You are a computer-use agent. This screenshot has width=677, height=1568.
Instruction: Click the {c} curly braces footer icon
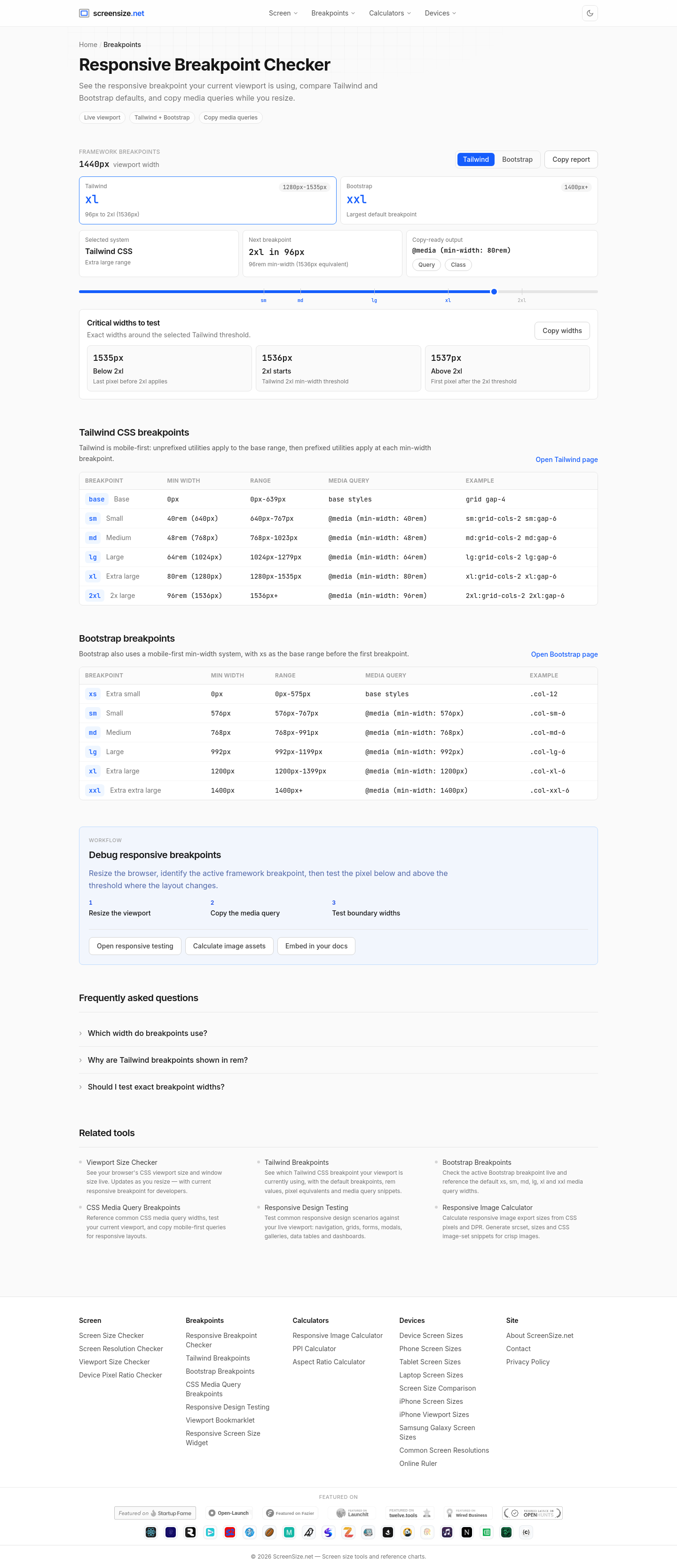pos(526,1532)
